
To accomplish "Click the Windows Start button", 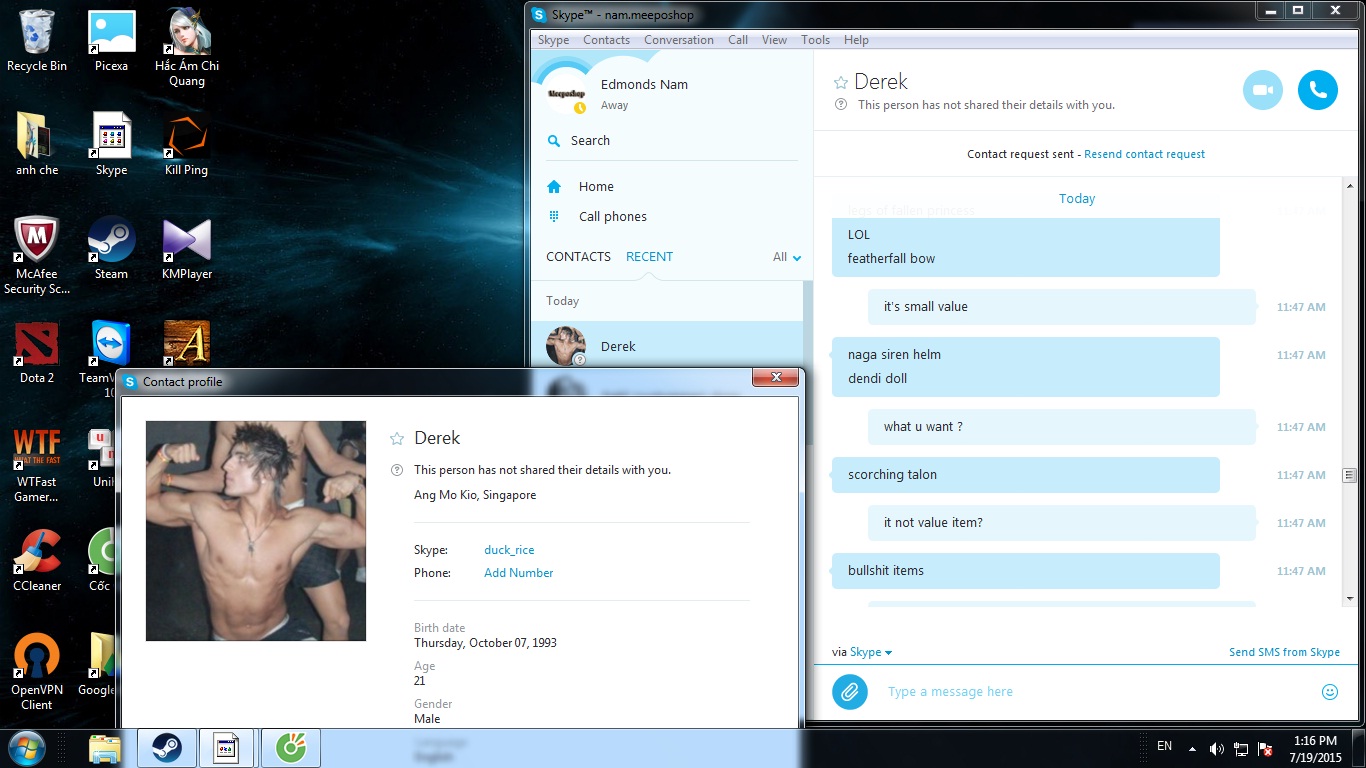I will coord(27,748).
